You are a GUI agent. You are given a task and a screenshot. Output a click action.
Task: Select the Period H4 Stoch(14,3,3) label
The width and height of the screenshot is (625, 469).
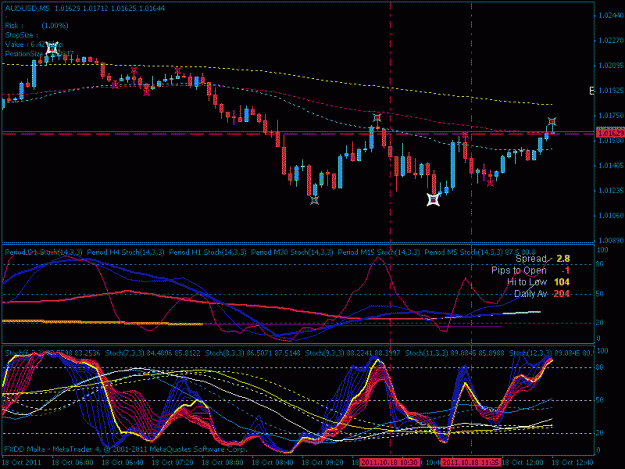pyautogui.click(x=126, y=252)
